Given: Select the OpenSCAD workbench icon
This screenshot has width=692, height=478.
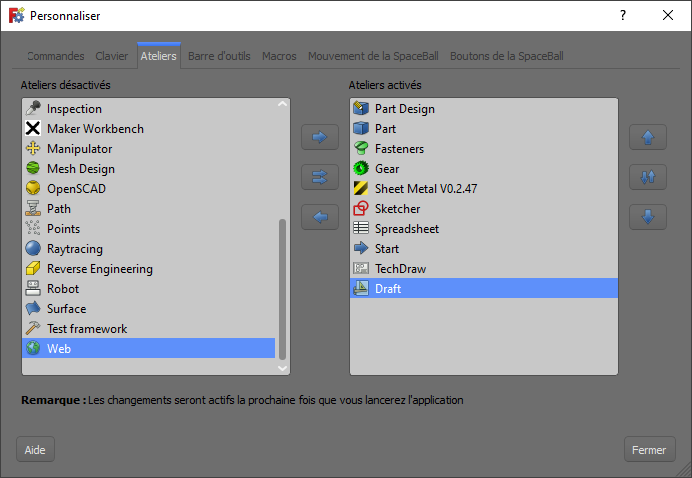Looking at the screenshot, I should coord(33,188).
